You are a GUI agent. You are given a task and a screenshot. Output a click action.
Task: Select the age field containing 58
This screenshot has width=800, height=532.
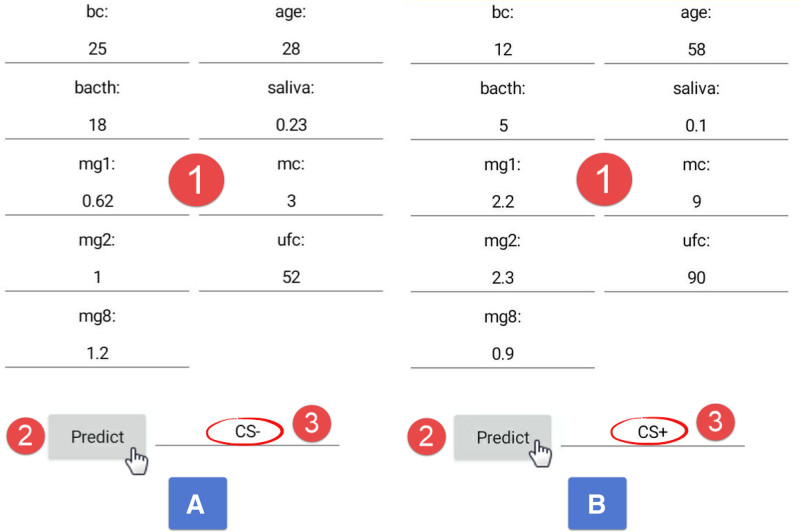696,49
